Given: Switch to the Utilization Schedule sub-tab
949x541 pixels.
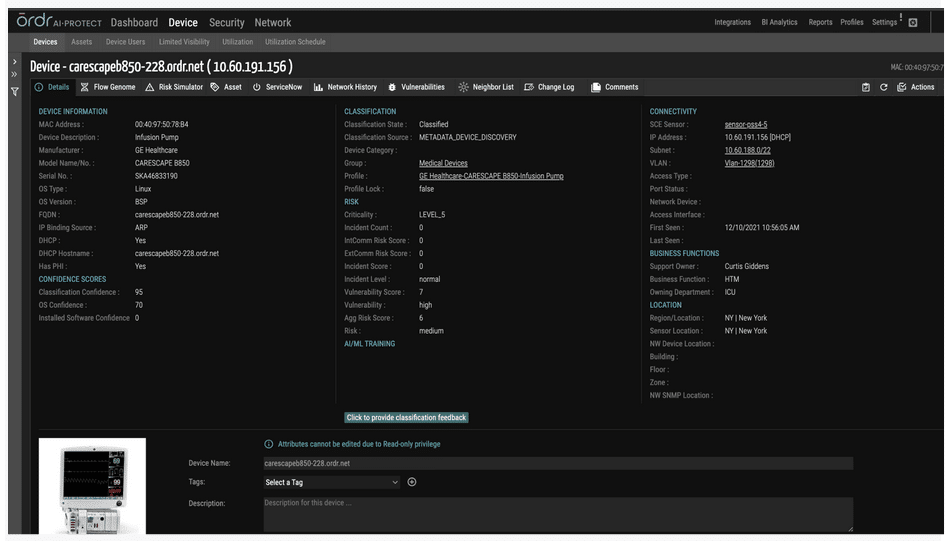Looking at the screenshot, I should coord(295,42).
